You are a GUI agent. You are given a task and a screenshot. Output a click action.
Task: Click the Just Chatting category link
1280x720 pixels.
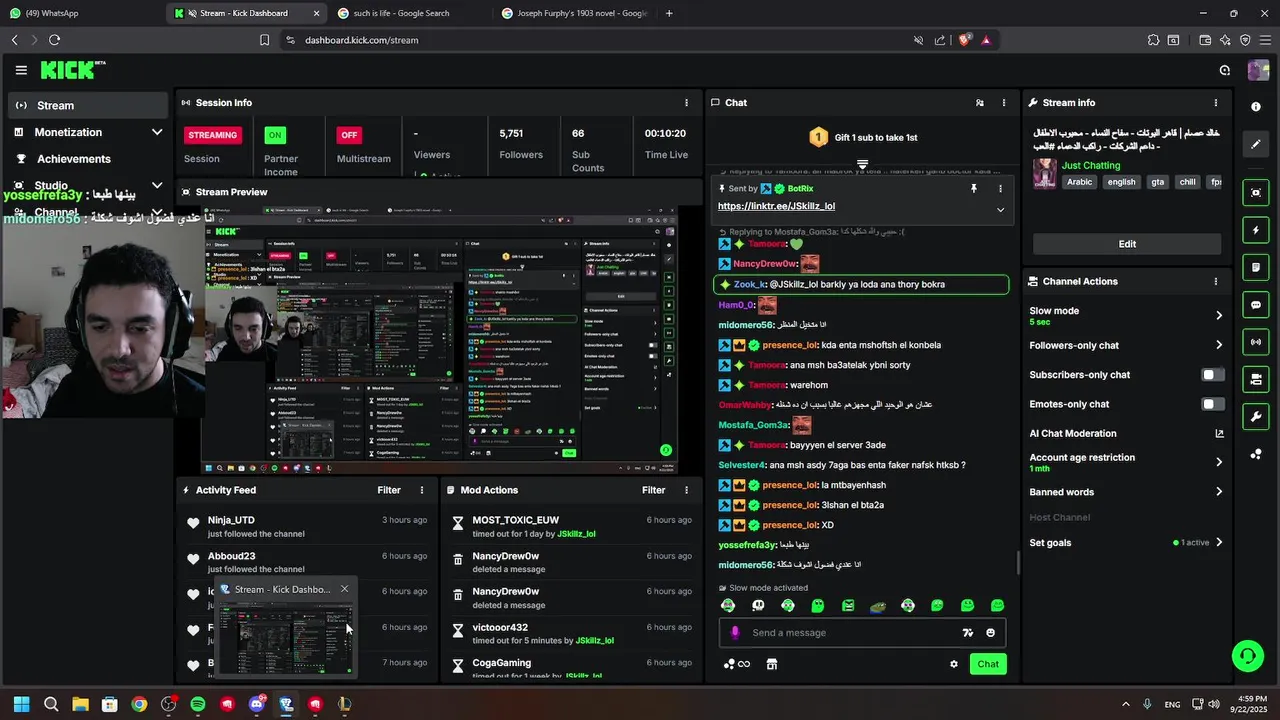[1091, 165]
